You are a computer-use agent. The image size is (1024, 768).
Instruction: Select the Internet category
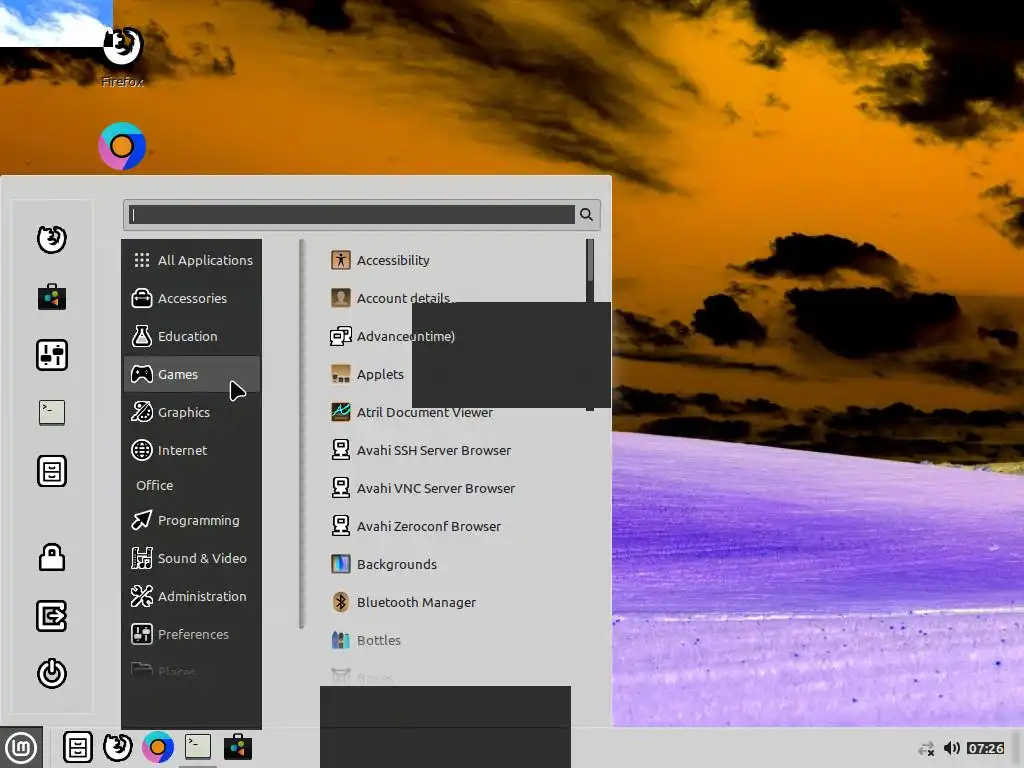click(192, 450)
